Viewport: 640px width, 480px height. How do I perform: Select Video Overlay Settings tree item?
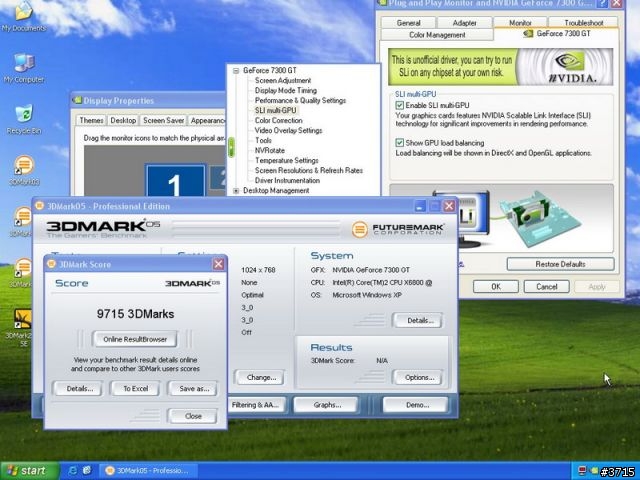pyautogui.click(x=288, y=130)
